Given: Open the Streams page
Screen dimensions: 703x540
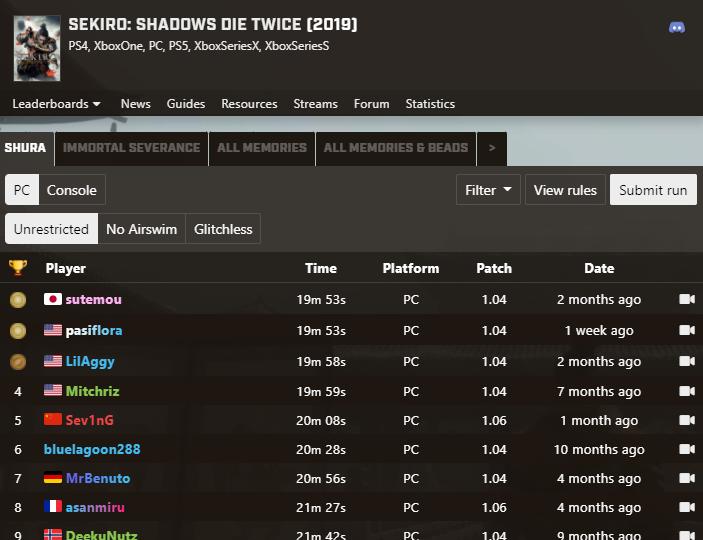Looking at the screenshot, I should pyautogui.click(x=315, y=104).
